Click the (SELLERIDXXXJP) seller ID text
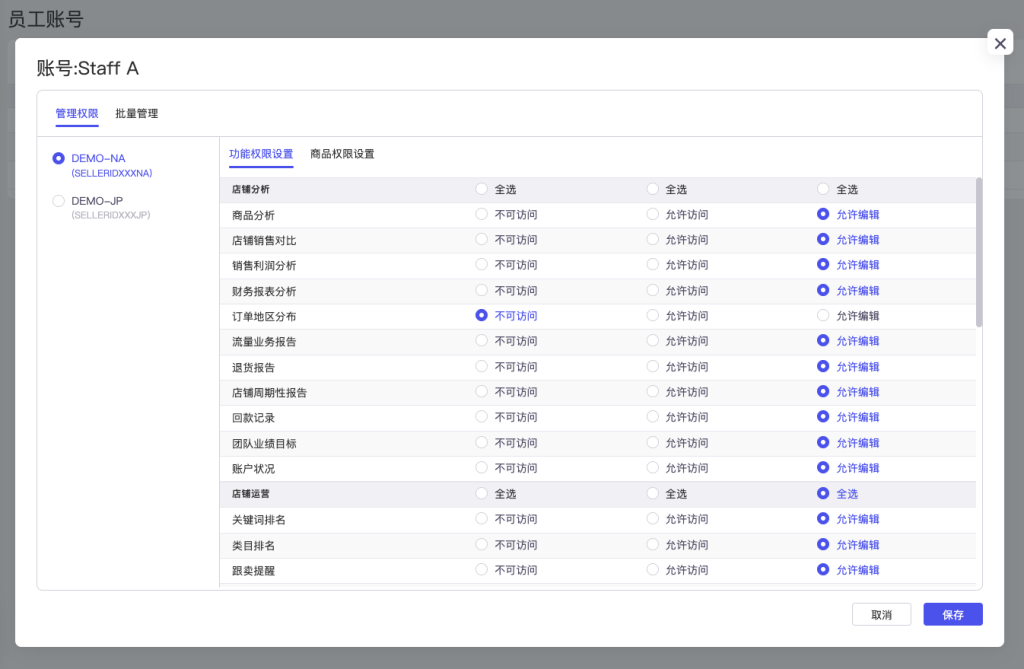This screenshot has width=1024, height=669. [x=111, y=215]
